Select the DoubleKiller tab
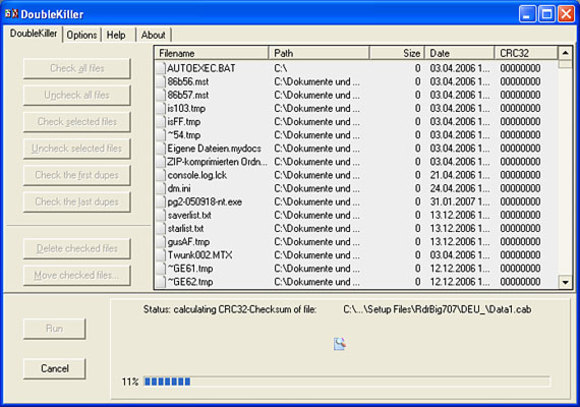Screen dimensions: 580x407 33,34
